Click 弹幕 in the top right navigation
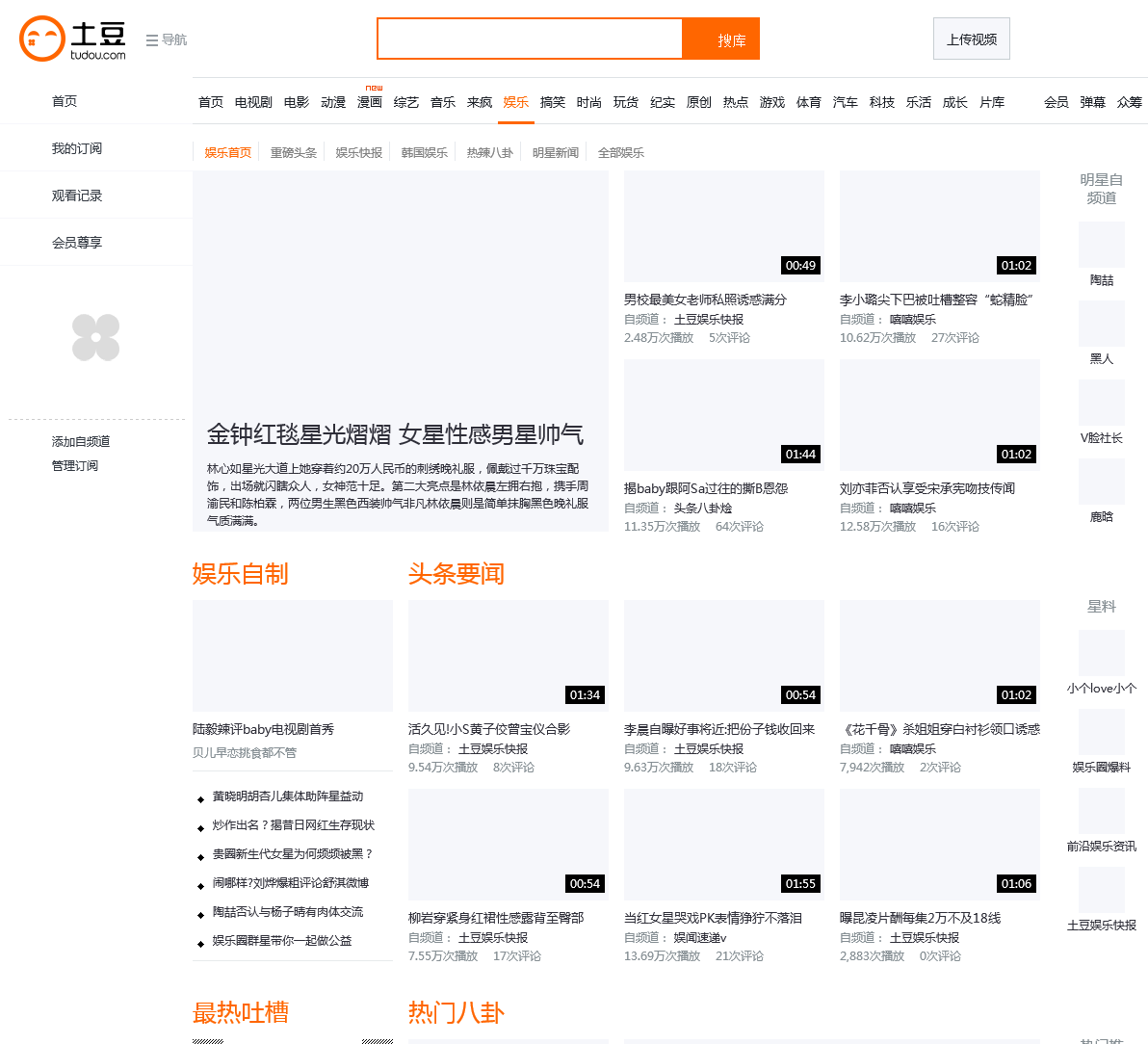 1093,102
